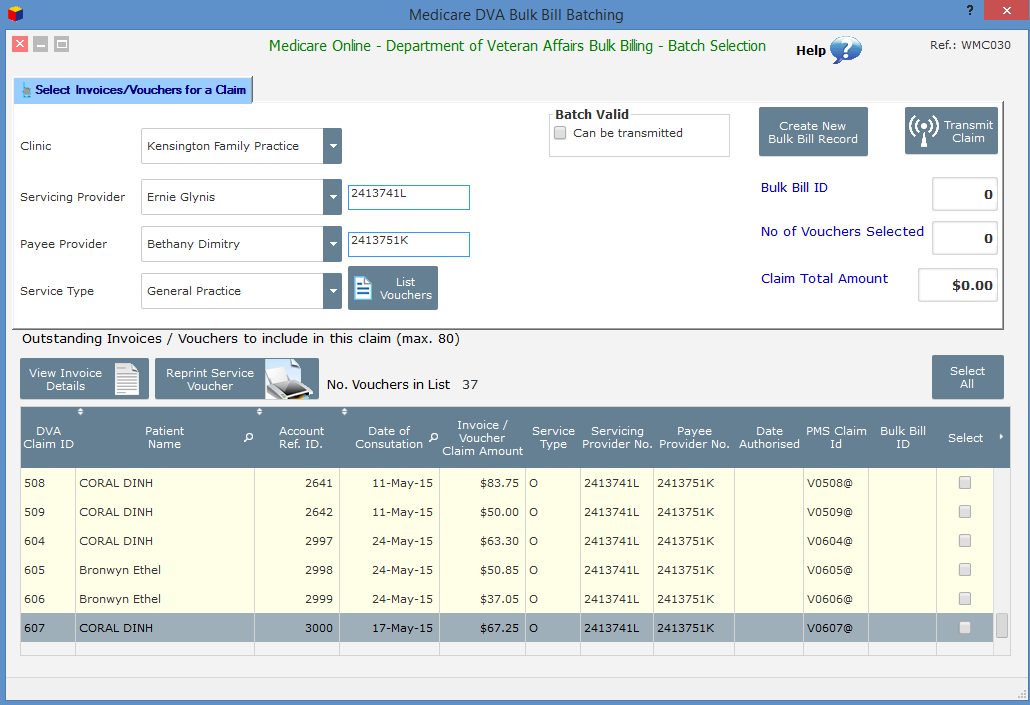Click Reprint Service Voucher button label
Viewport: 1030px width, 705px height.
[210, 379]
